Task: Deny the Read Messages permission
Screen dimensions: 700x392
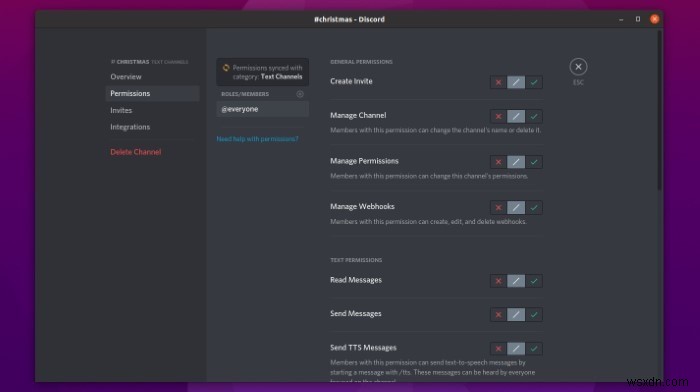Action: click(x=498, y=281)
